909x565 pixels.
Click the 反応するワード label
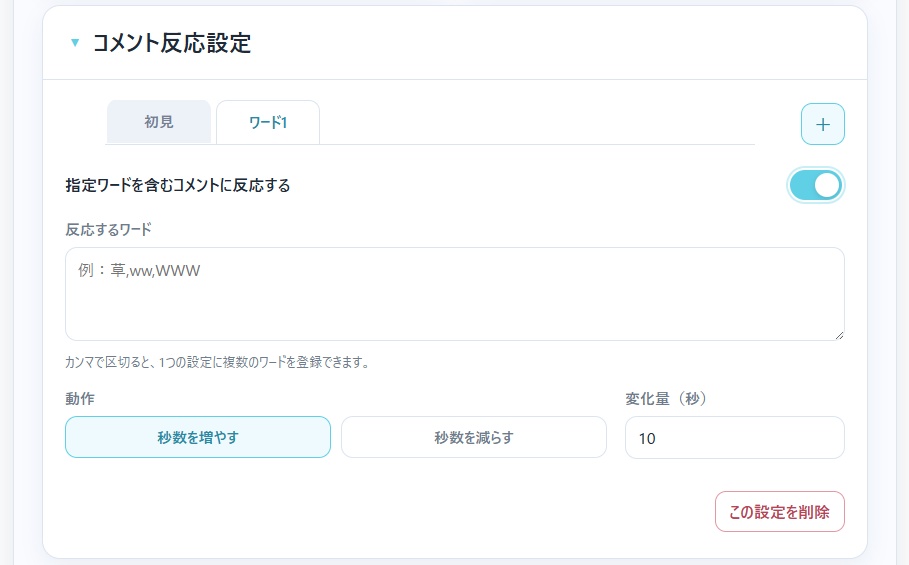tap(108, 229)
